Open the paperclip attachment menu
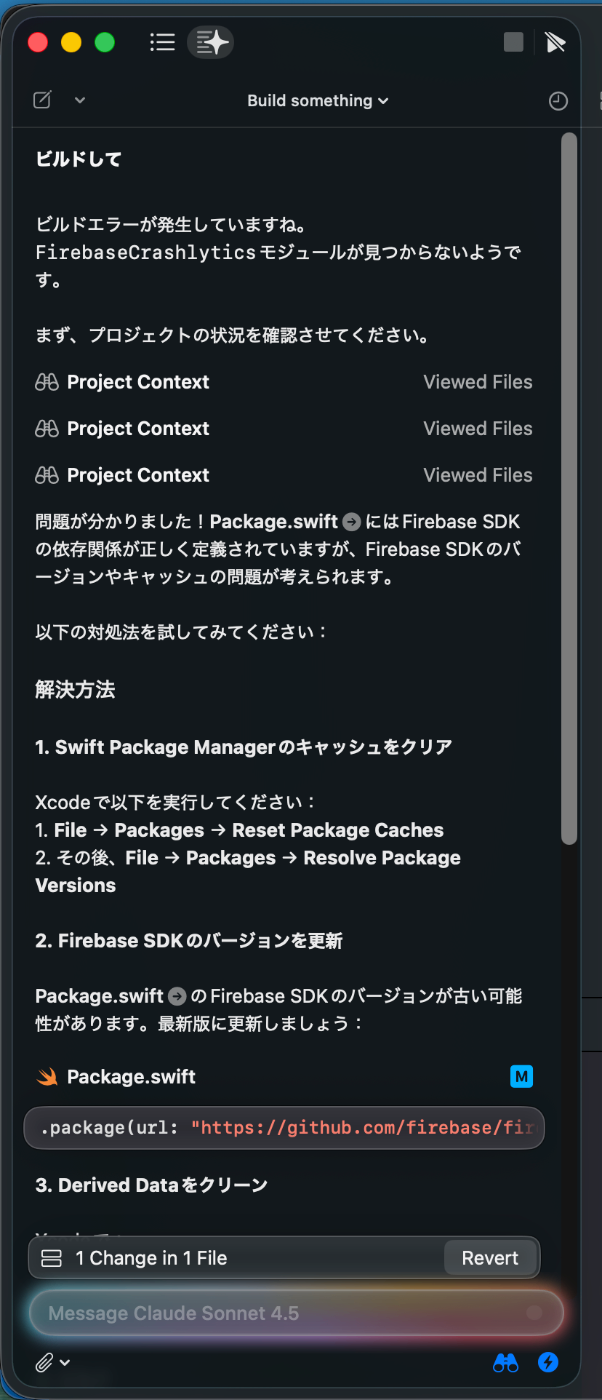 (x=45, y=1362)
